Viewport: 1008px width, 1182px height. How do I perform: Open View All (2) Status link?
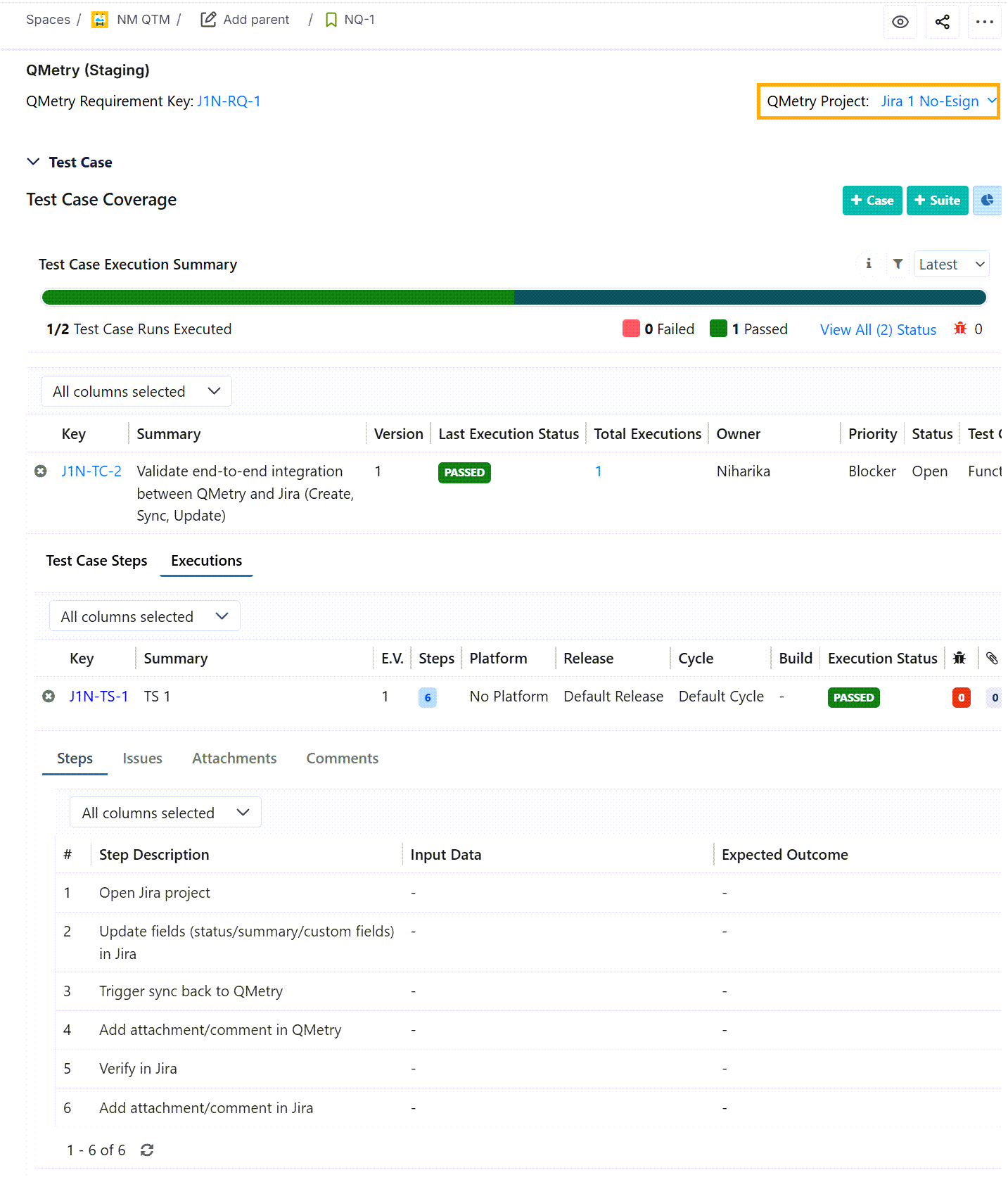[878, 330]
